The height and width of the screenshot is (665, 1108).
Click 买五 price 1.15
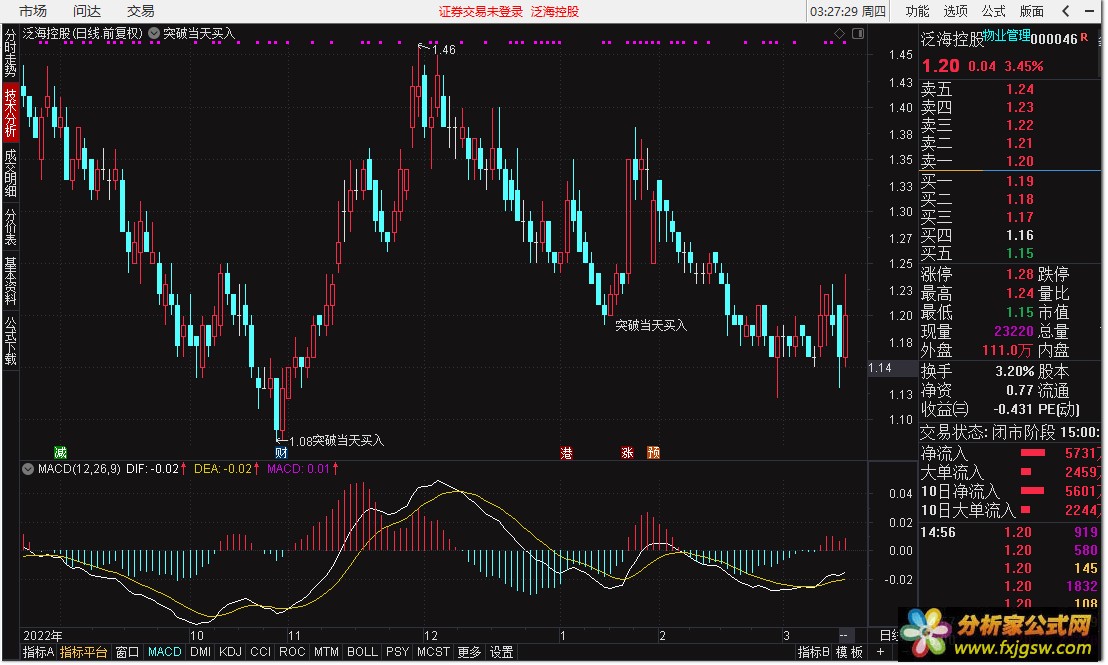[x=1020, y=253]
